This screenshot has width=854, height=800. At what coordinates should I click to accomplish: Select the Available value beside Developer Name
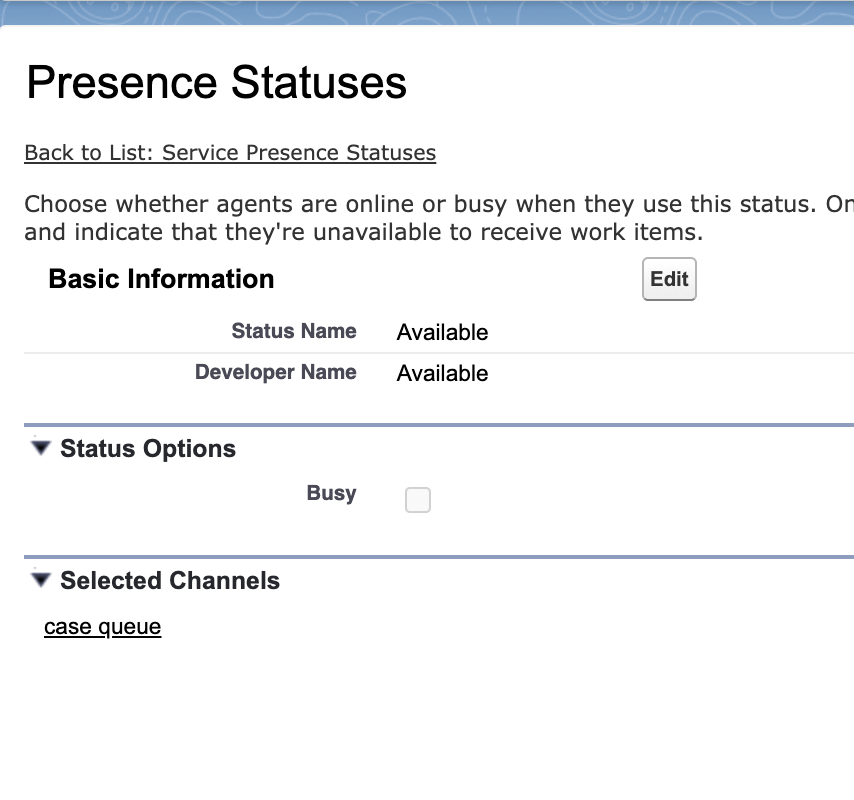[x=442, y=374]
